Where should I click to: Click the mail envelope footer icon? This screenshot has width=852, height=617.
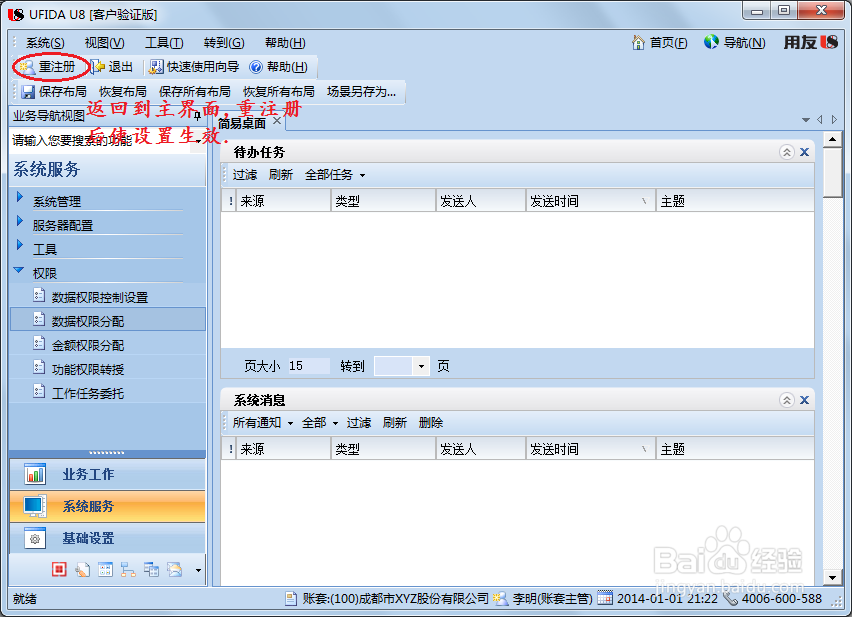174,569
